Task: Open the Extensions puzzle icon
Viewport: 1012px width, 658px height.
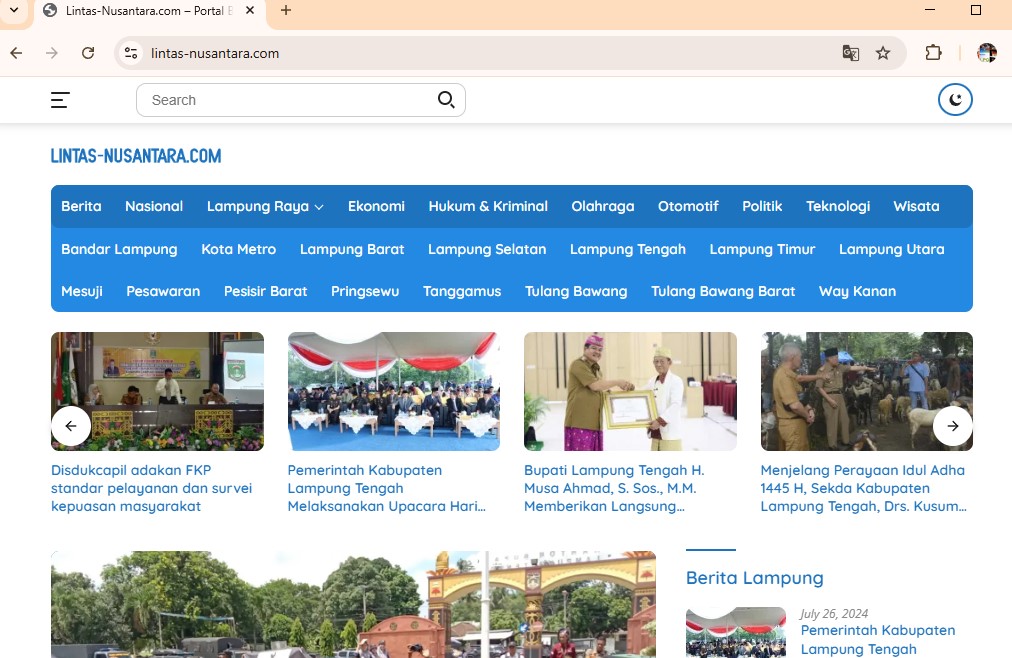Action: point(933,53)
